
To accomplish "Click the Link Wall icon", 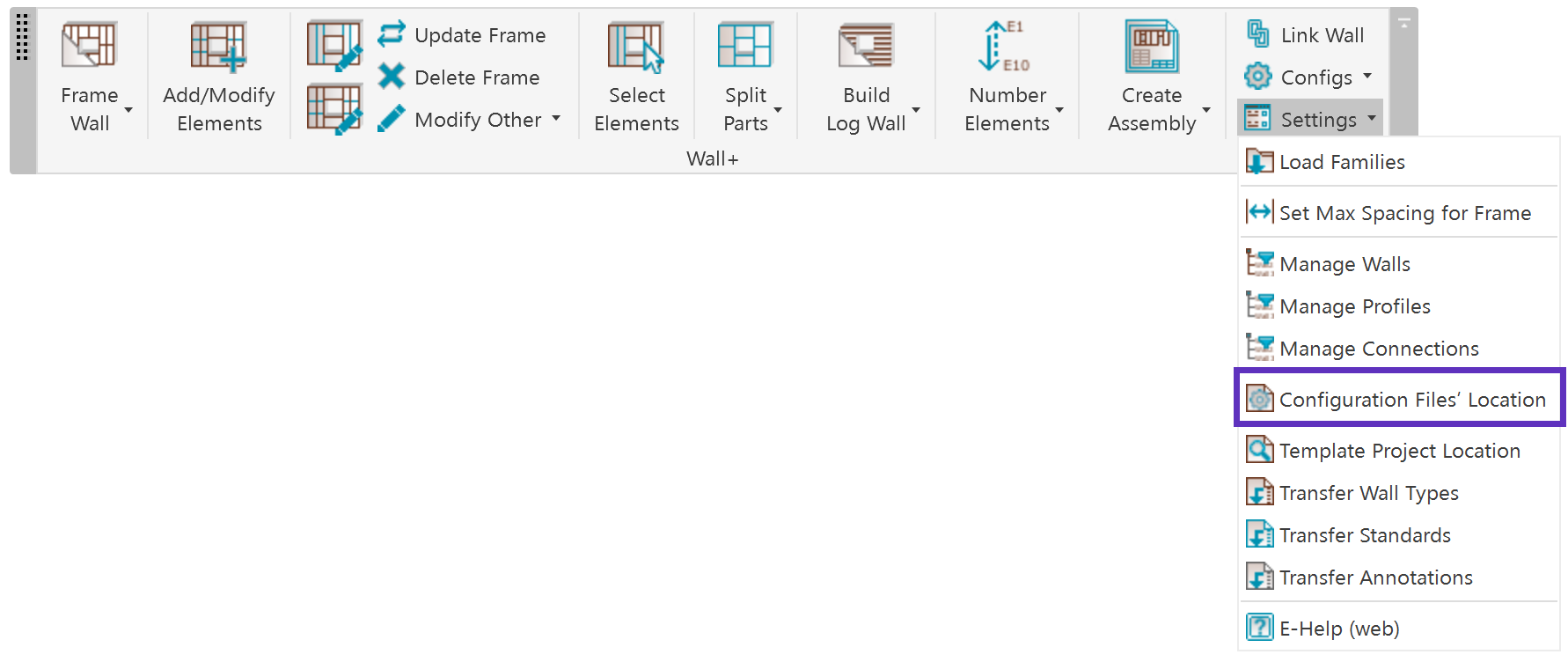I will point(1258,34).
